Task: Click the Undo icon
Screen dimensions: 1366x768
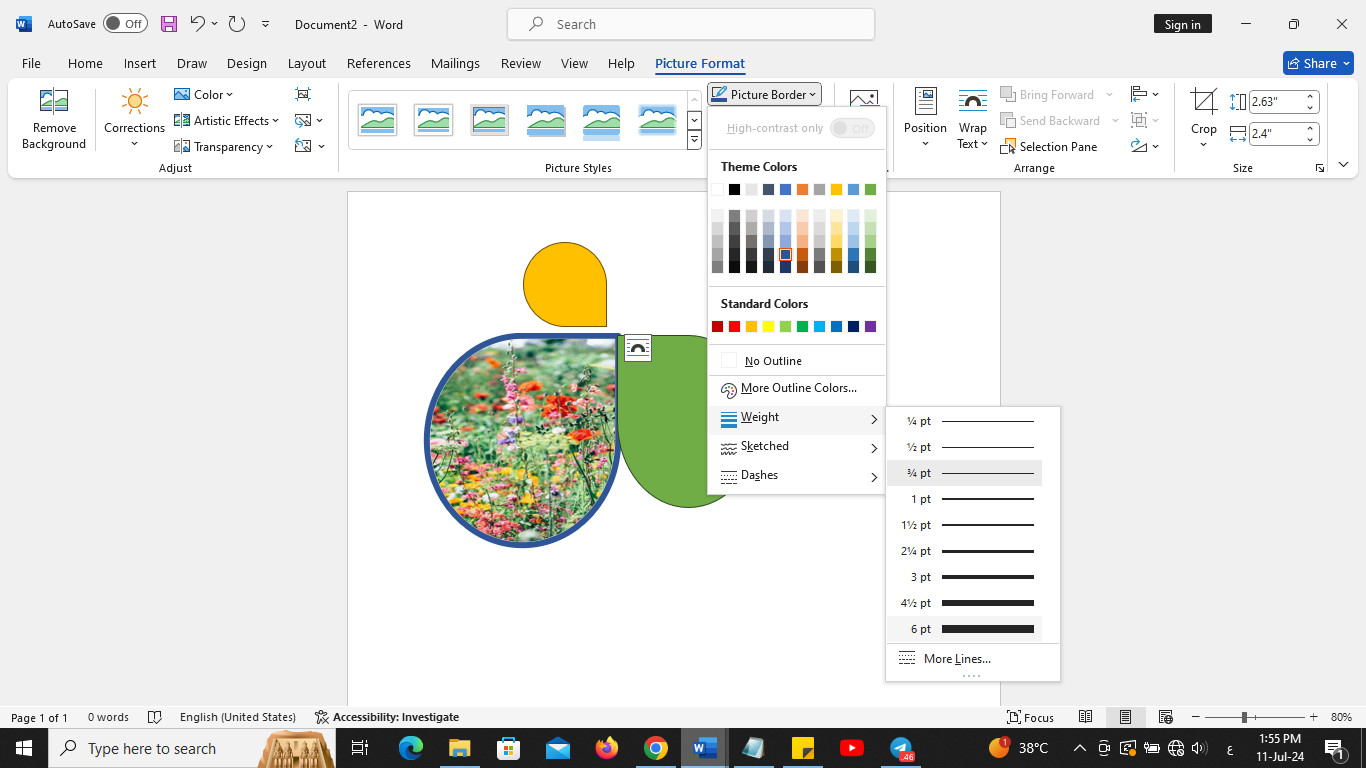Action: pyautogui.click(x=197, y=24)
